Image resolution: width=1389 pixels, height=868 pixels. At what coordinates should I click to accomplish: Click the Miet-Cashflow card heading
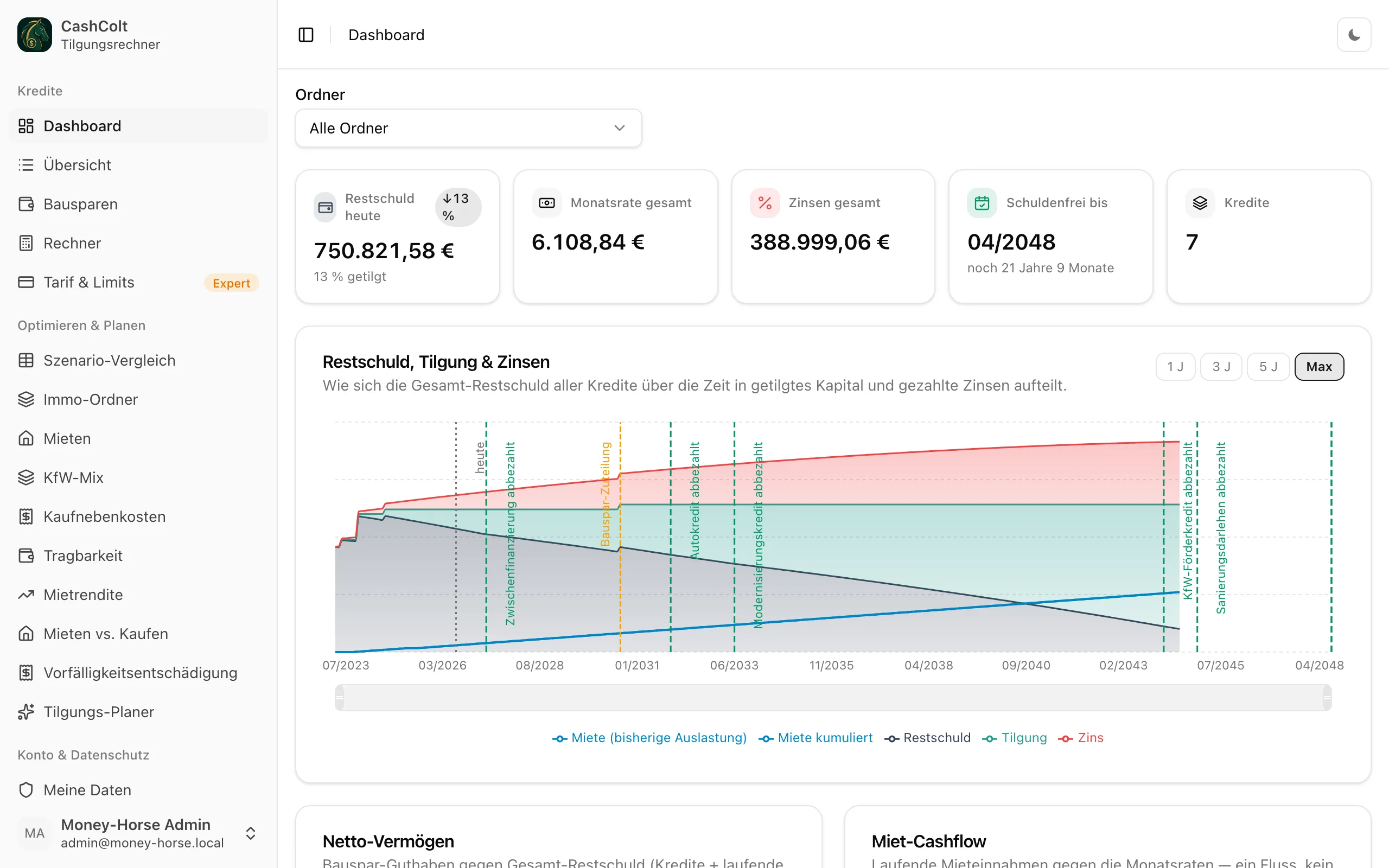[928, 841]
